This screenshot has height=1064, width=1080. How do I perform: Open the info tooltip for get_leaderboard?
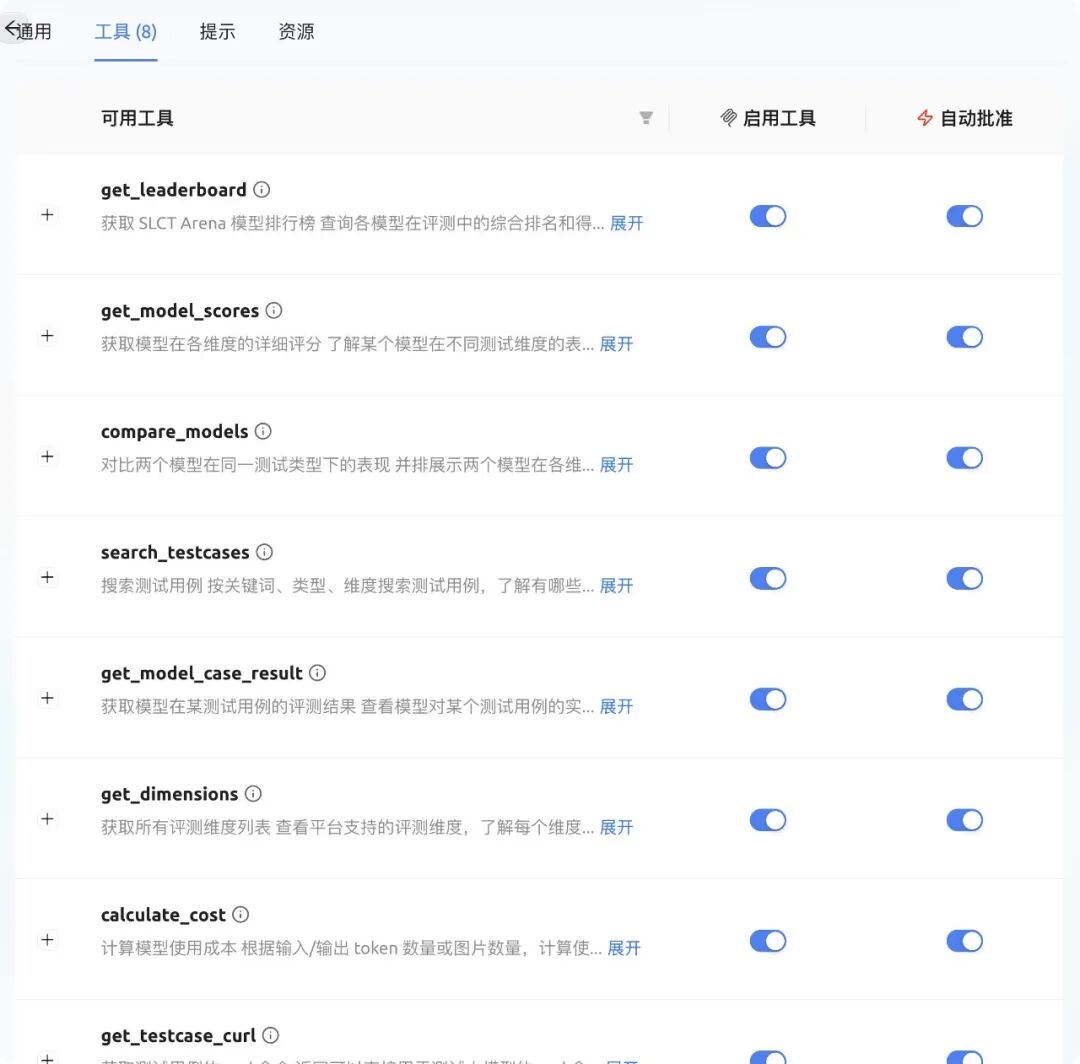point(261,189)
